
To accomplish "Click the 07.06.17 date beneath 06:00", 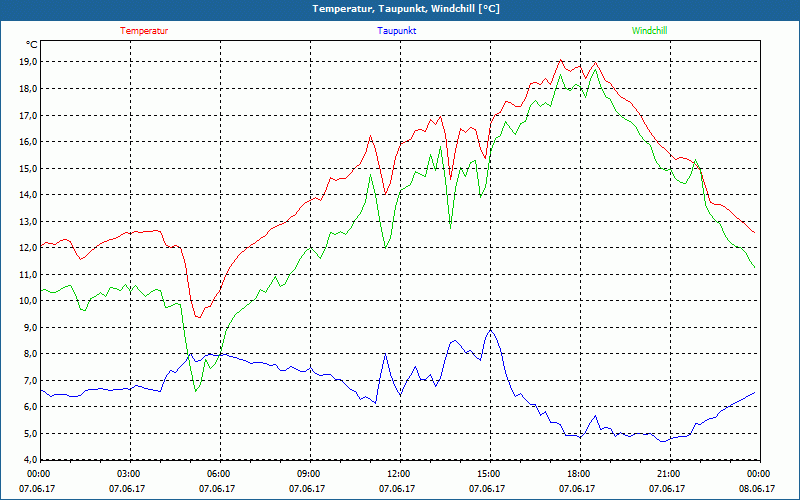I will (217, 489).
